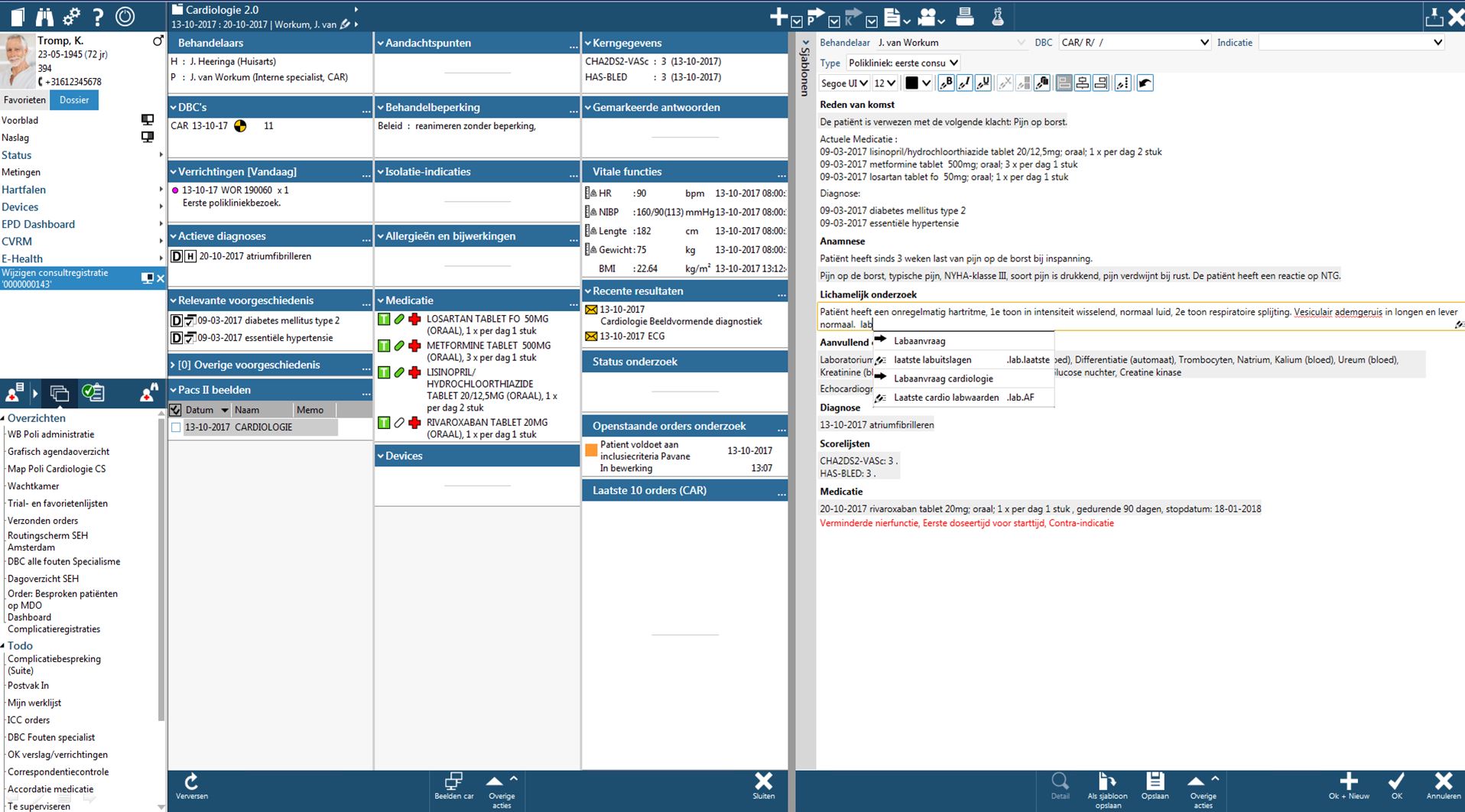This screenshot has height=812, width=1465.
Task: Click the download tray icon top-right
Action: tap(1434, 16)
